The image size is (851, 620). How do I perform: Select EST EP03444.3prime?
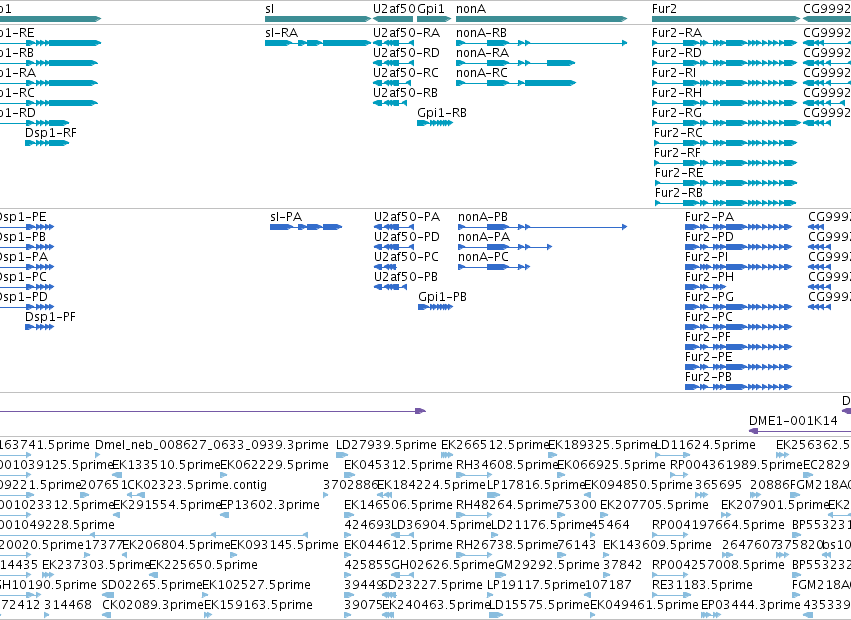click(x=751, y=605)
